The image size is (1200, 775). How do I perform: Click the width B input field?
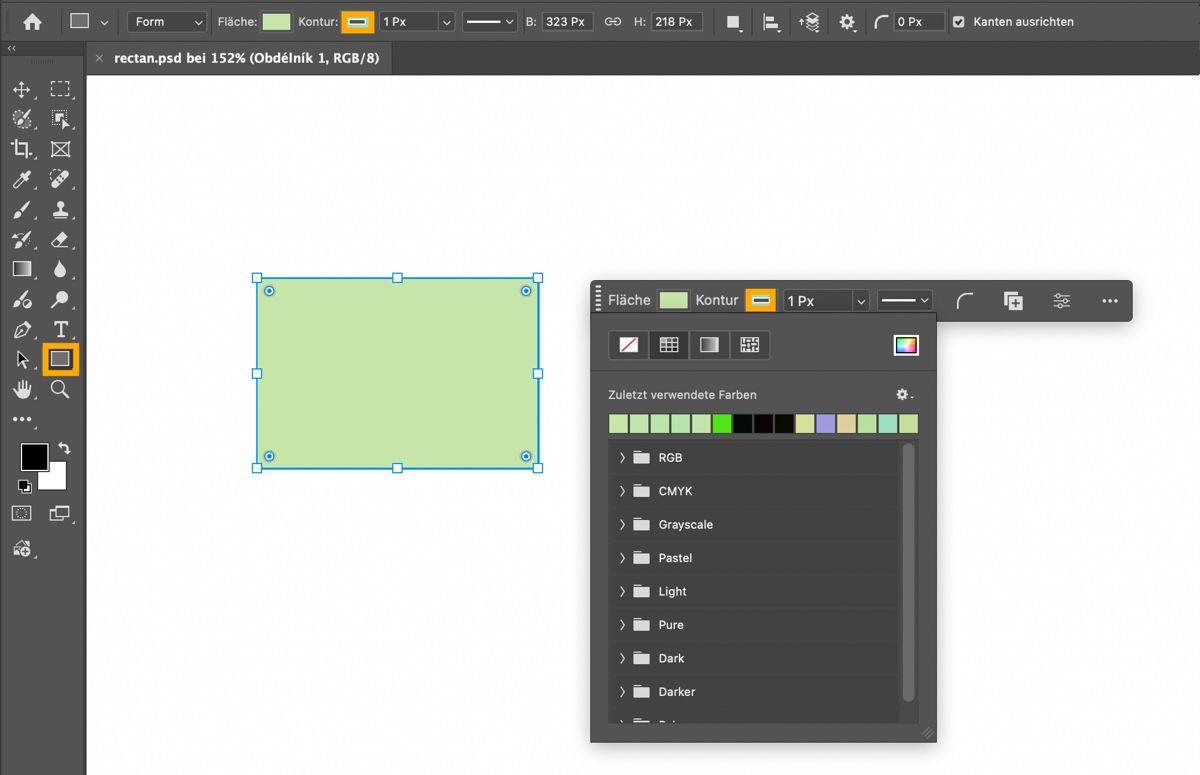point(568,22)
